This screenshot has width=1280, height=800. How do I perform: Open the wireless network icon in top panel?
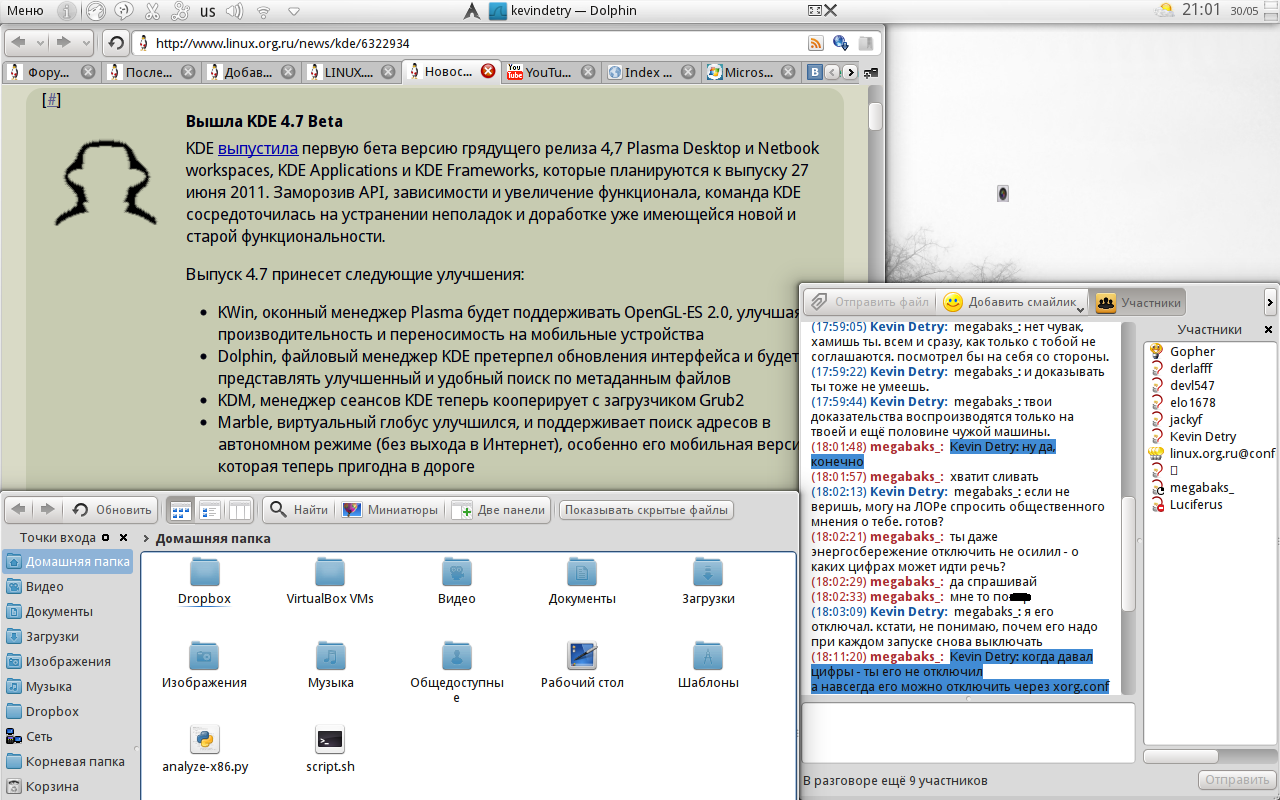264,11
